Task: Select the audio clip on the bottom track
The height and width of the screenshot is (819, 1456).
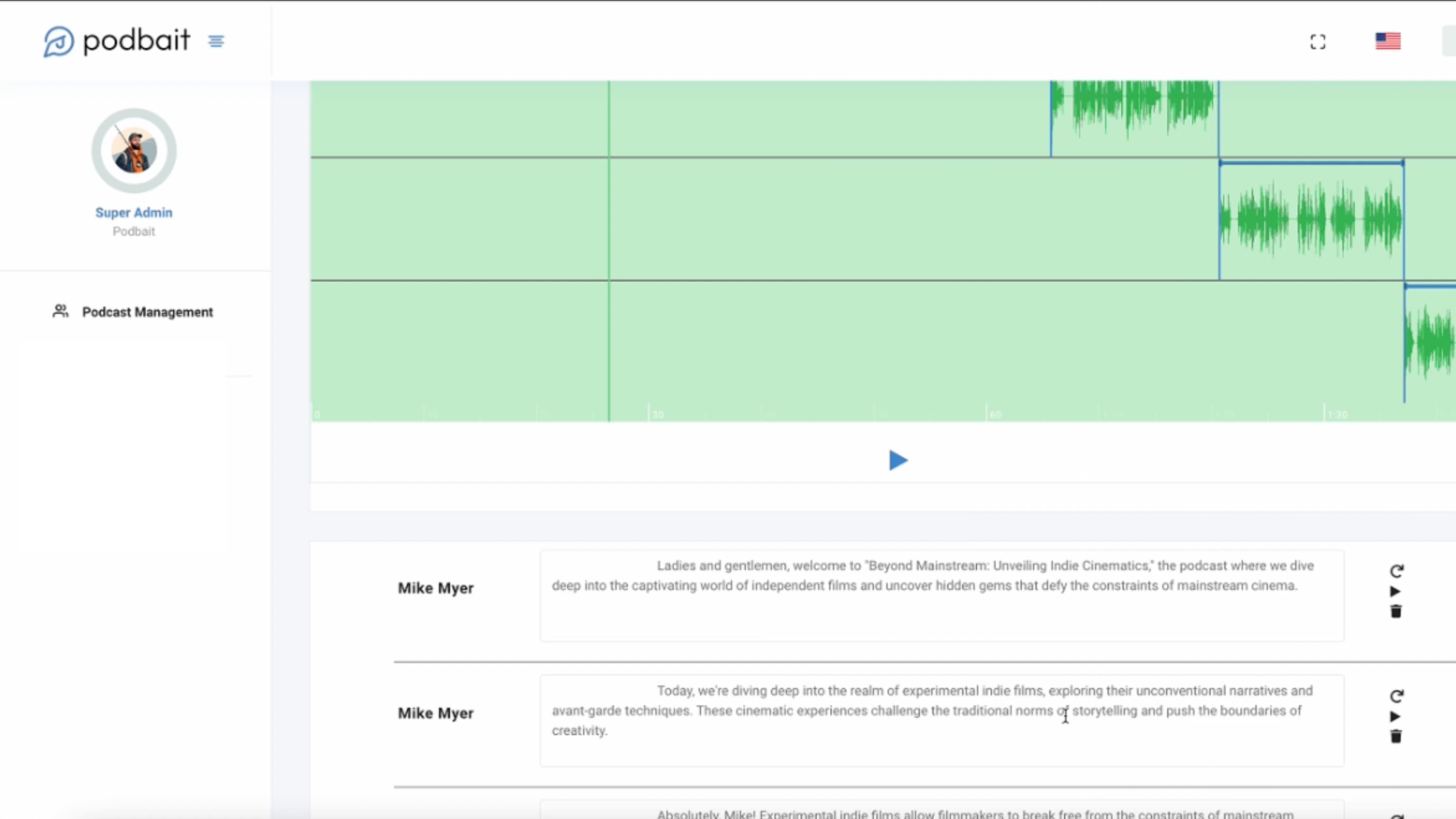Action: (x=1430, y=342)
